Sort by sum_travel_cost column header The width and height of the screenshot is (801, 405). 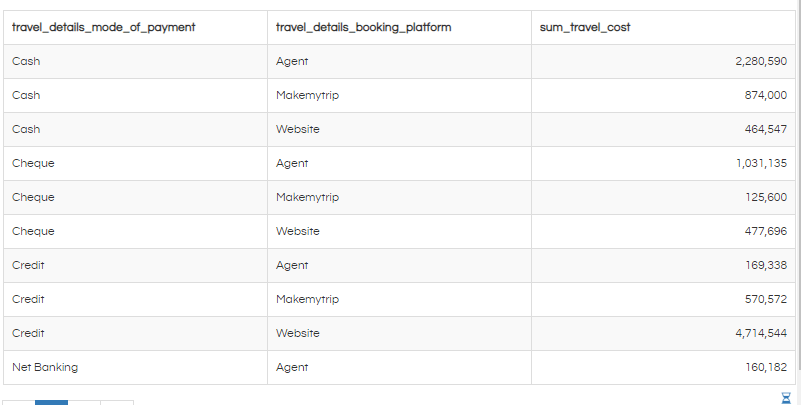(585, 27)
